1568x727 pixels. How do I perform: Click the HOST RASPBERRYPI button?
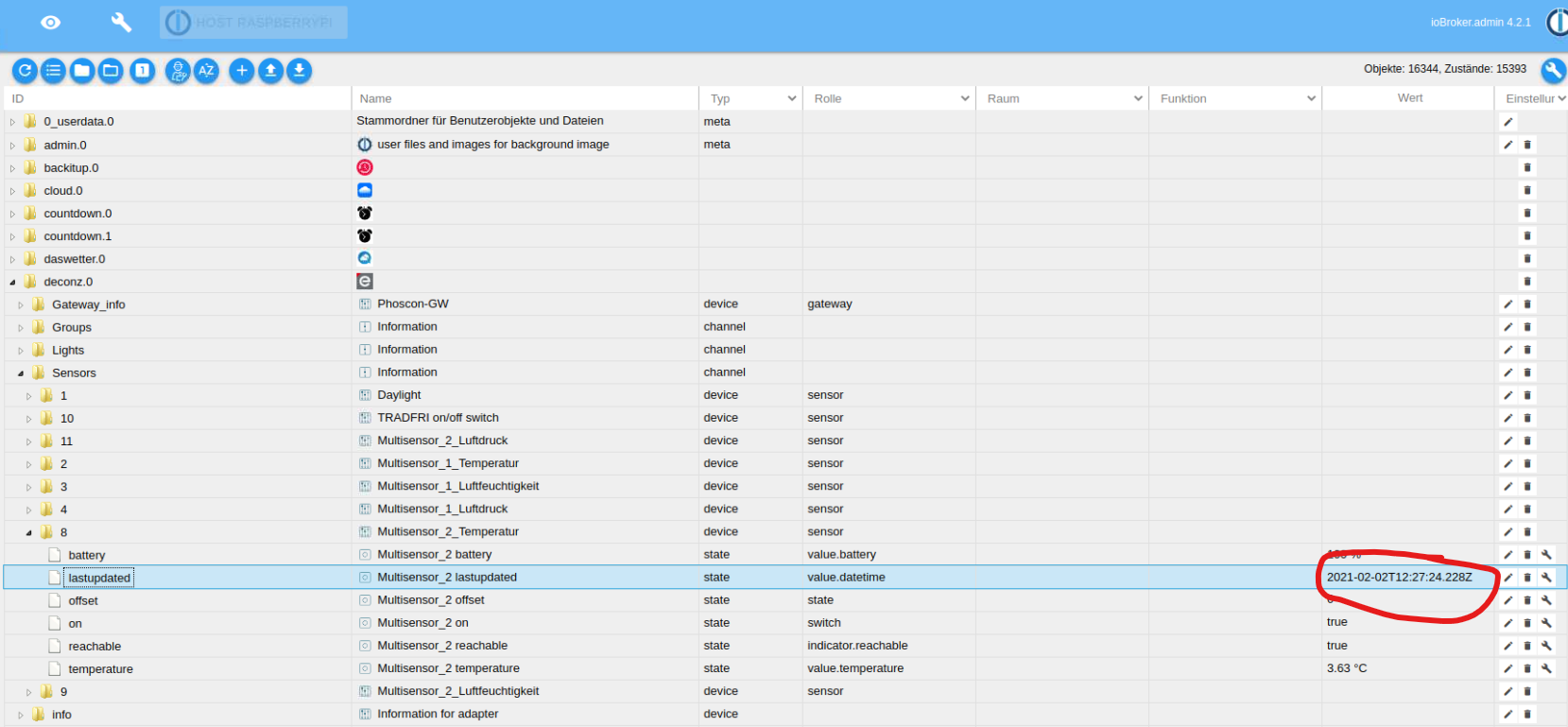[x=253, y=23]
